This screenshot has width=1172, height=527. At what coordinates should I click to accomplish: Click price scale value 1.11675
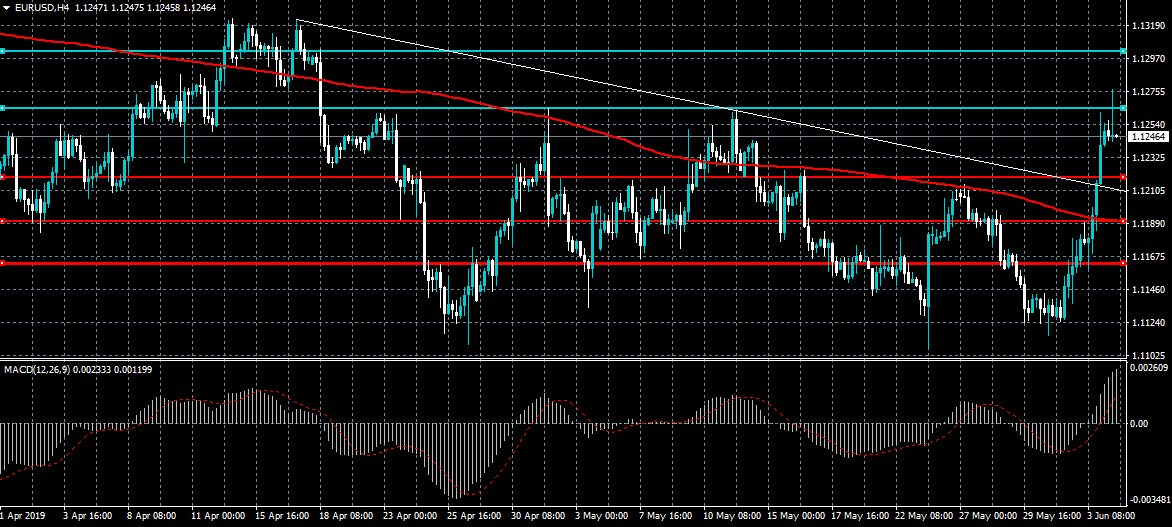point(1147,256)
